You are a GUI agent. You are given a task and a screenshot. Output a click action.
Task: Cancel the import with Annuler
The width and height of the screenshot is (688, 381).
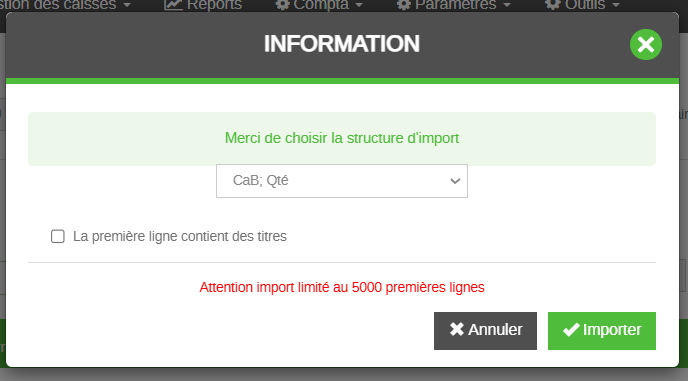(485, 331)
